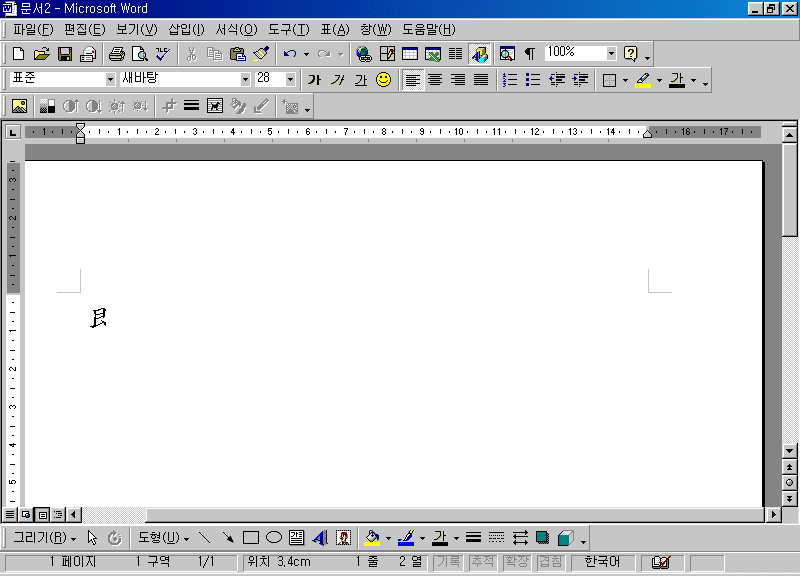
Task: Insert hyperlink globe icon
Action: tap(364, 54)
